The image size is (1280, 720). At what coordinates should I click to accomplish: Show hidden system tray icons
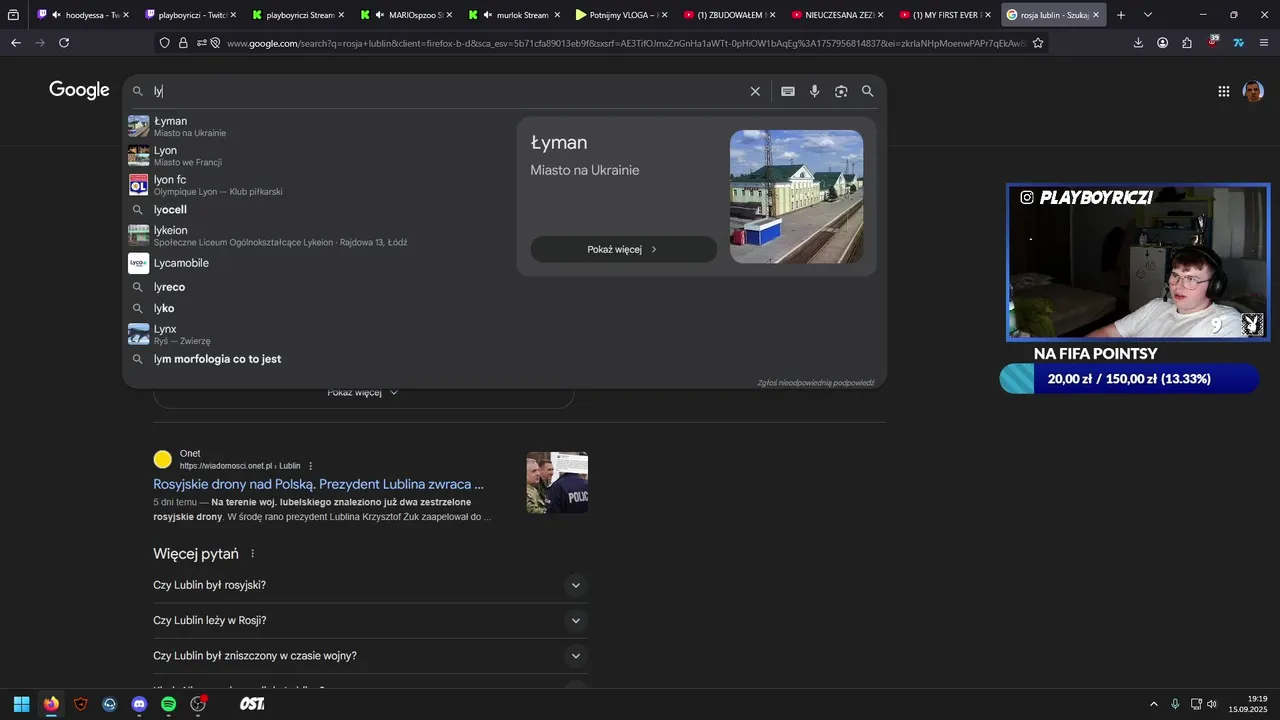coord(1153,704)
